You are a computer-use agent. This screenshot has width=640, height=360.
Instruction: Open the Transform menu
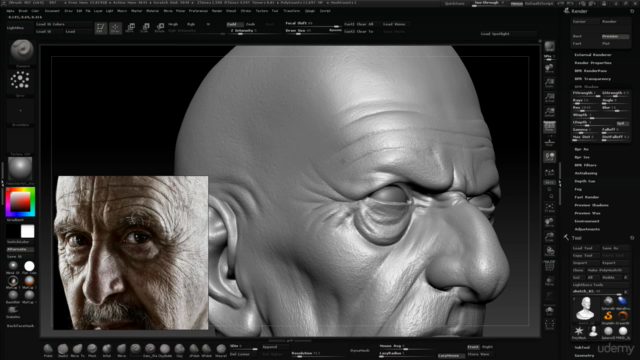291,11
